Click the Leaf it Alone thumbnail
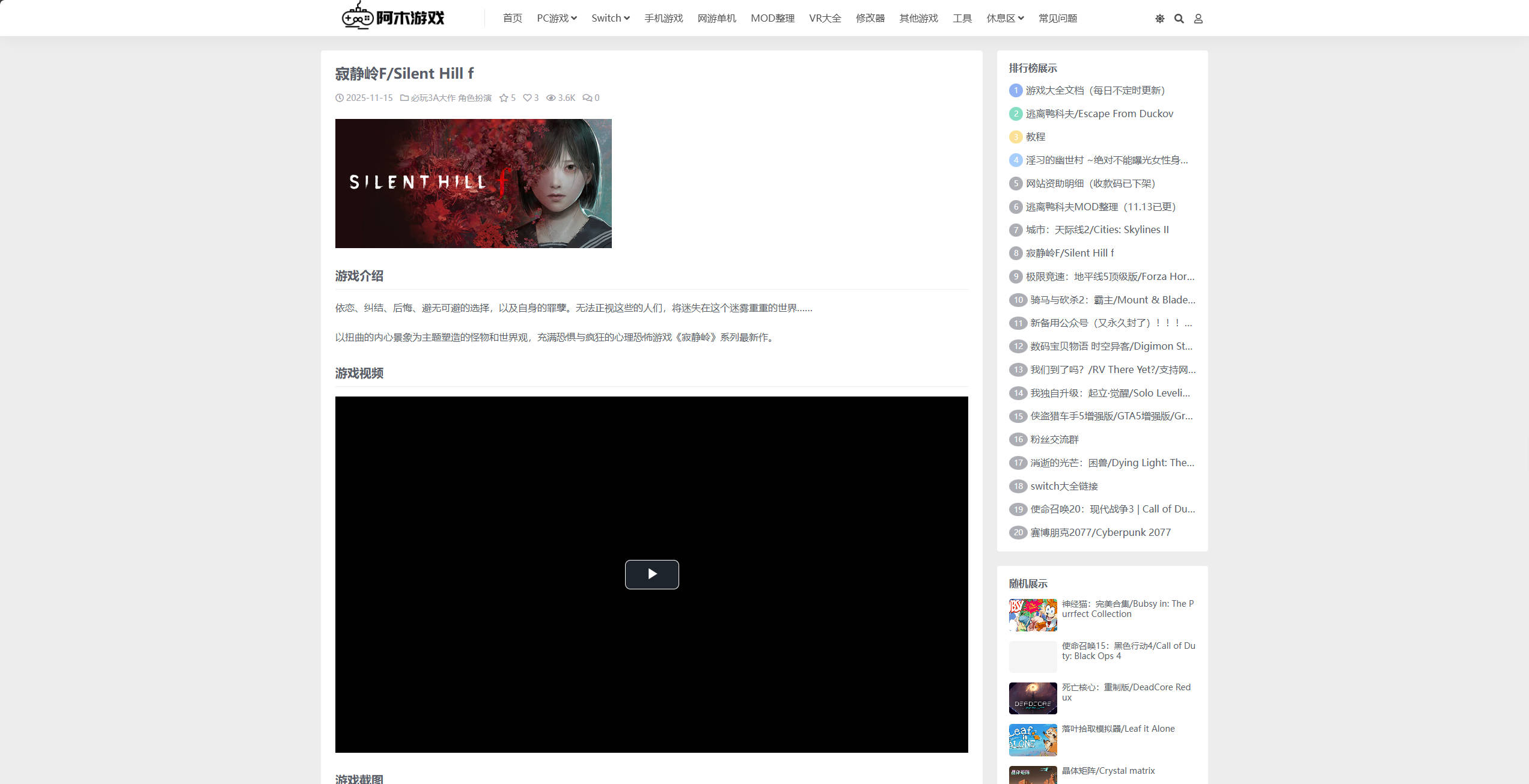 [x=1033, y=740]
